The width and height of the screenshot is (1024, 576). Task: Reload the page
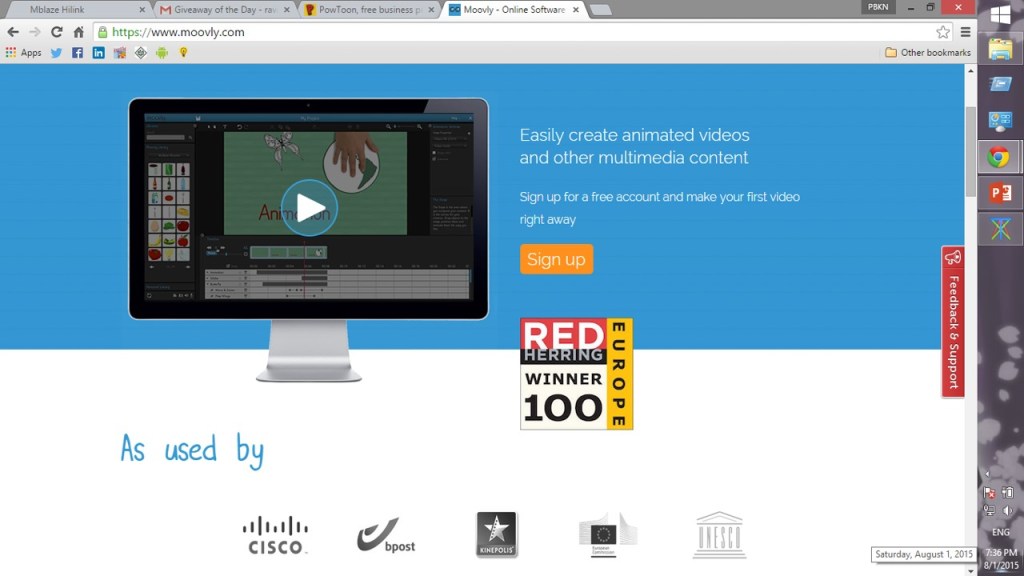point(57,32)
